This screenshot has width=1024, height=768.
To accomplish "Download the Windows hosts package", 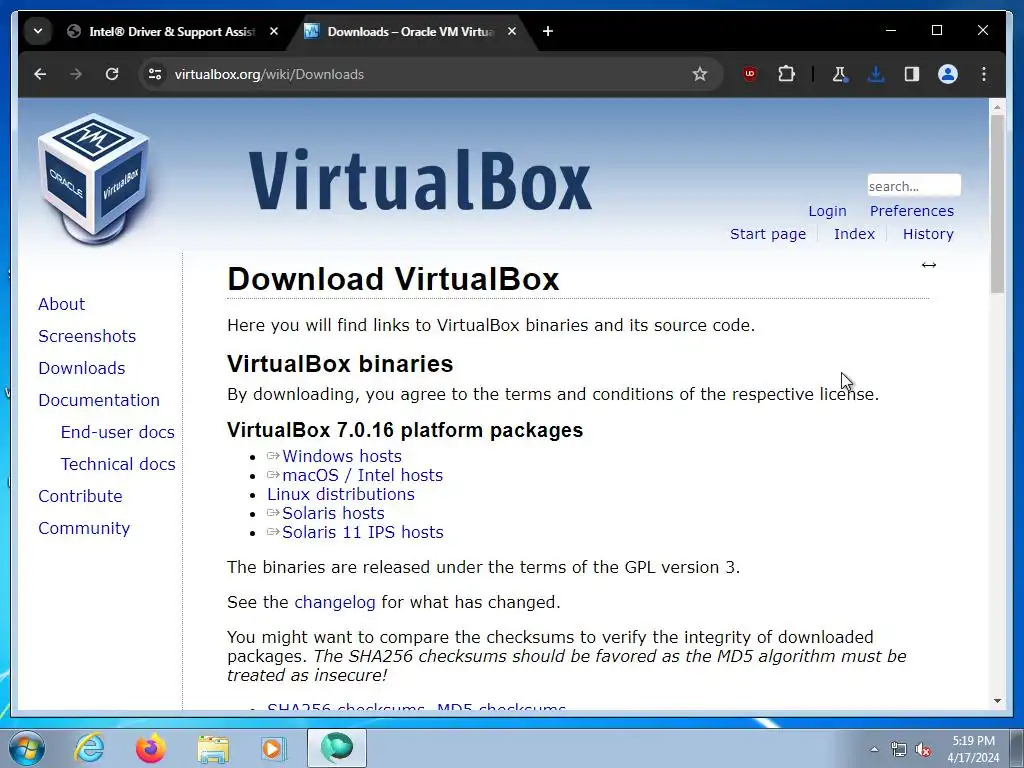I will (342, 456).
